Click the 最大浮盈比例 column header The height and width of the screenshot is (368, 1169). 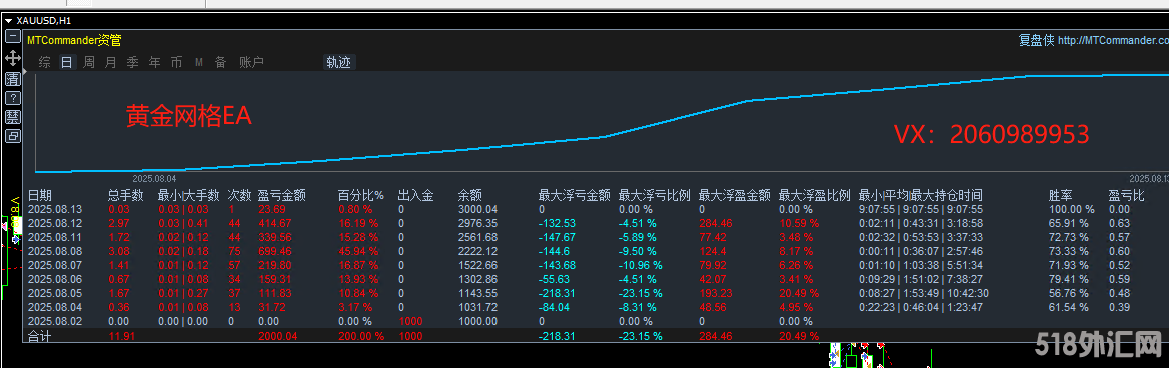tap(814, 196)
